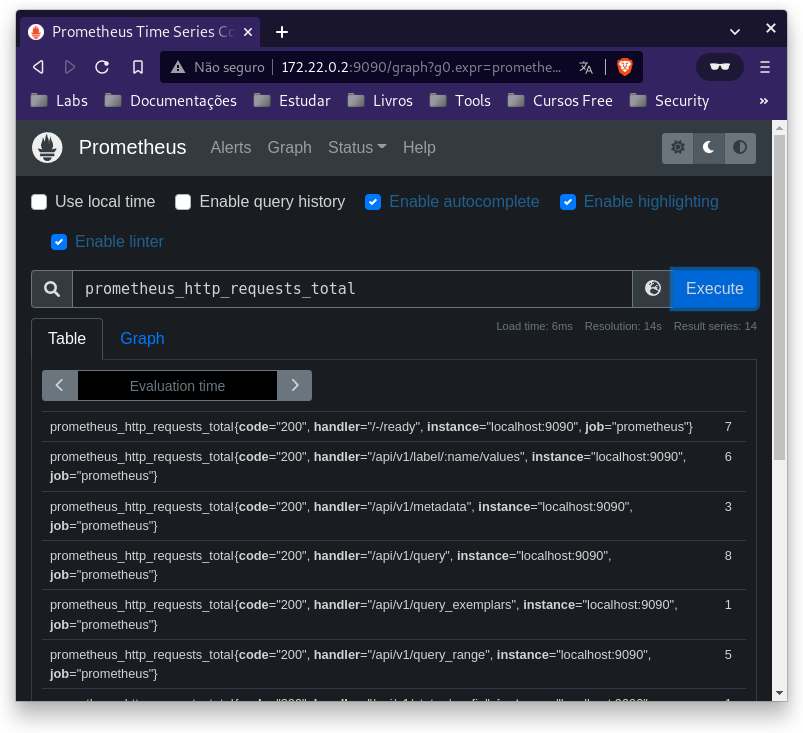The width and height of the screenshot is (803, 733).
Task: Click the browser back arrow
Action: point(38,67)
